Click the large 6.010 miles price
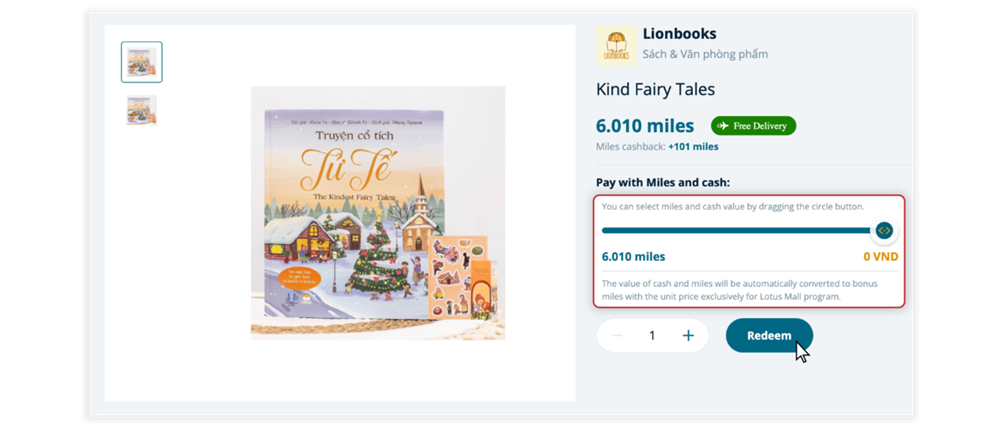Image resolution: width=1000 pixels, height=425 pixels. 644,126
